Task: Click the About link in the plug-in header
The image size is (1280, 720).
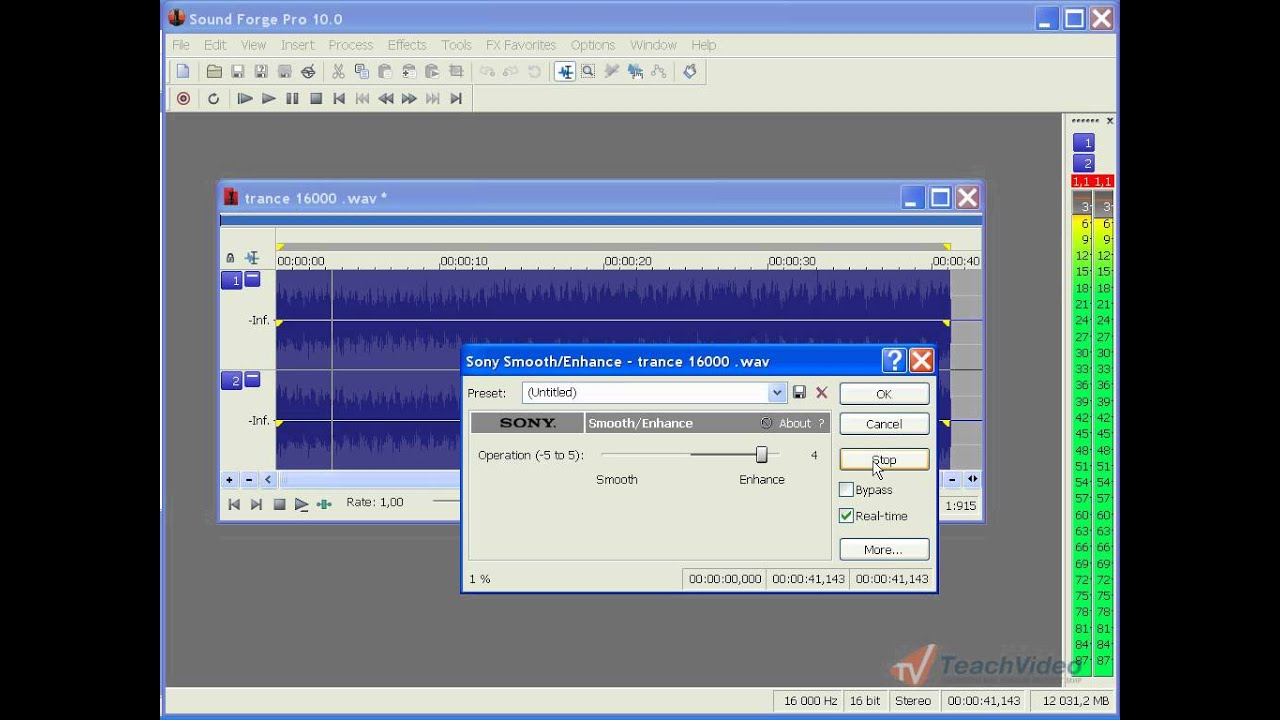Action: pyautogui.click(x=795, y=423)
